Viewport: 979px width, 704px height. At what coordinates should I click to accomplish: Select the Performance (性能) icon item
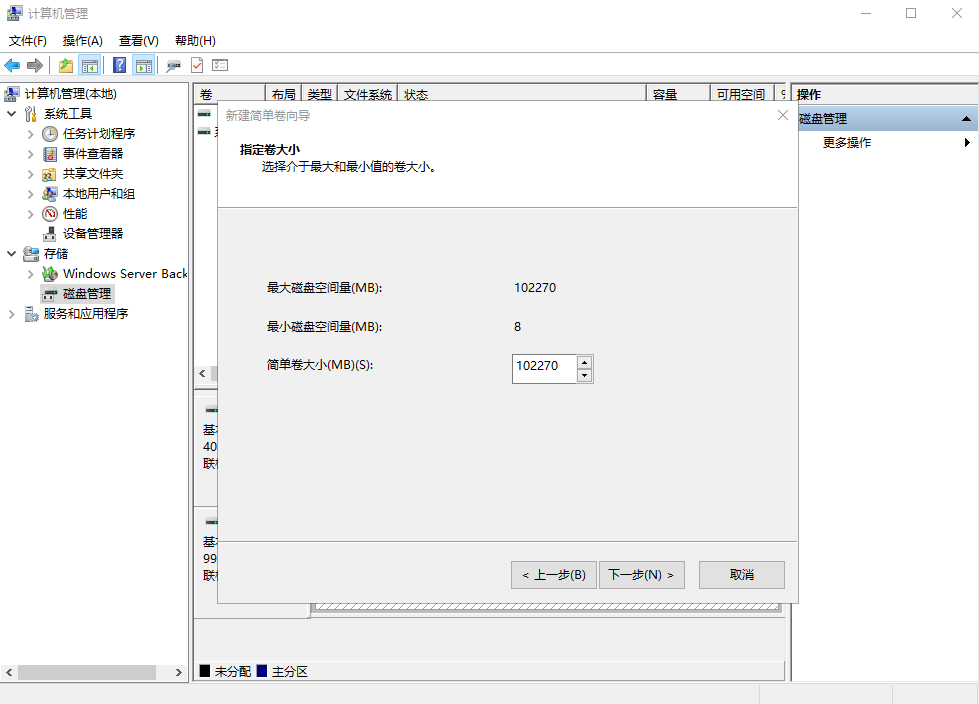50,213
